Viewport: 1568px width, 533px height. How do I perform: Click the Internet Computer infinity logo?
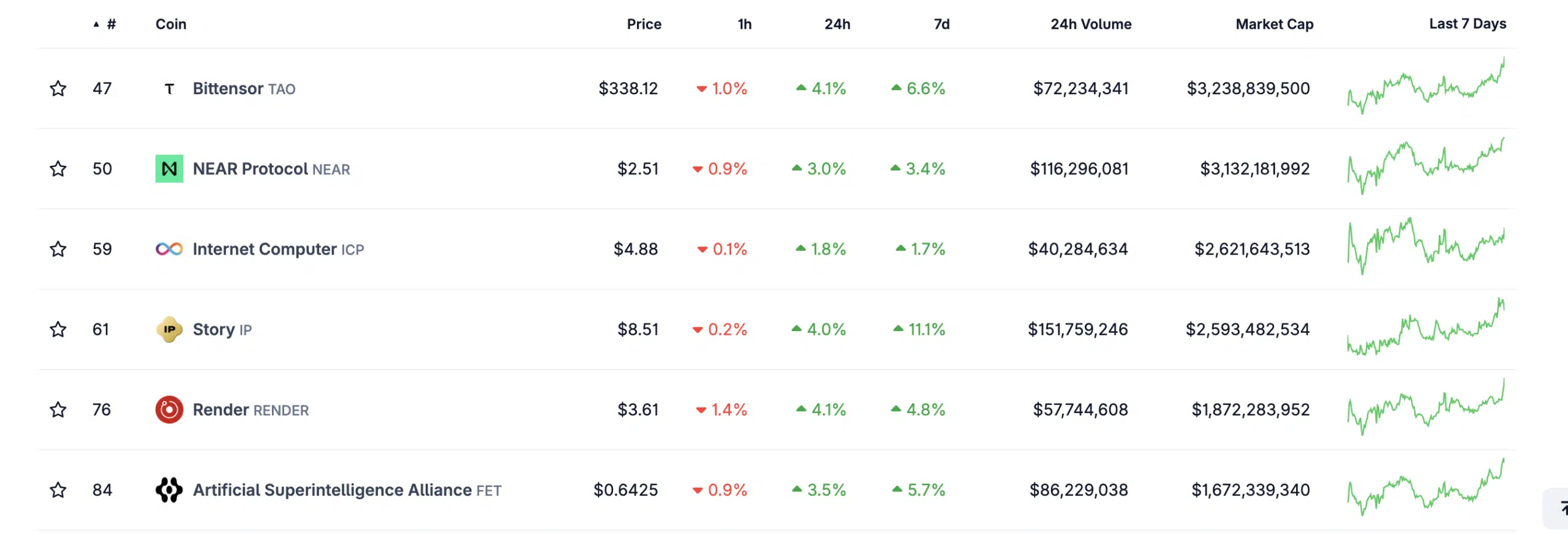[x=169, y=249]
